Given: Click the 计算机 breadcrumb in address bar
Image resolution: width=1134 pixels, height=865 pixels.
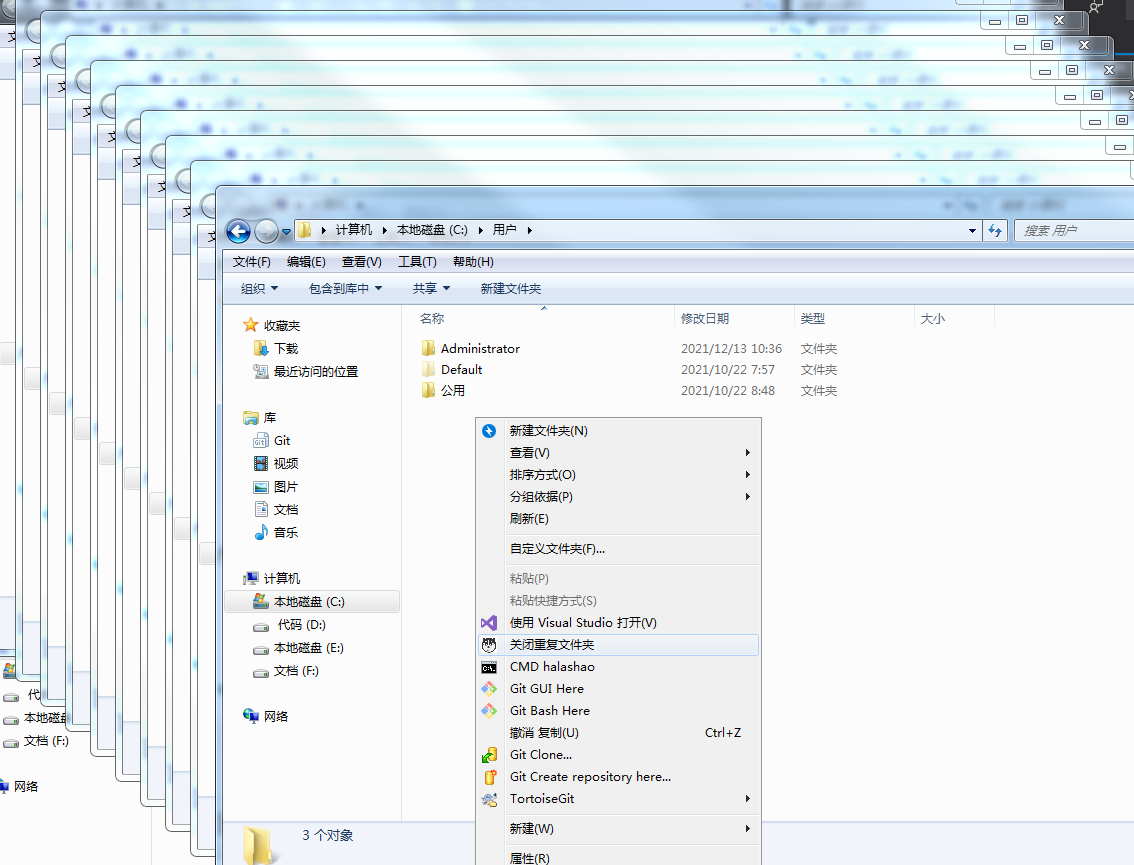Looking at the screenshot, I should click(354, 230).
